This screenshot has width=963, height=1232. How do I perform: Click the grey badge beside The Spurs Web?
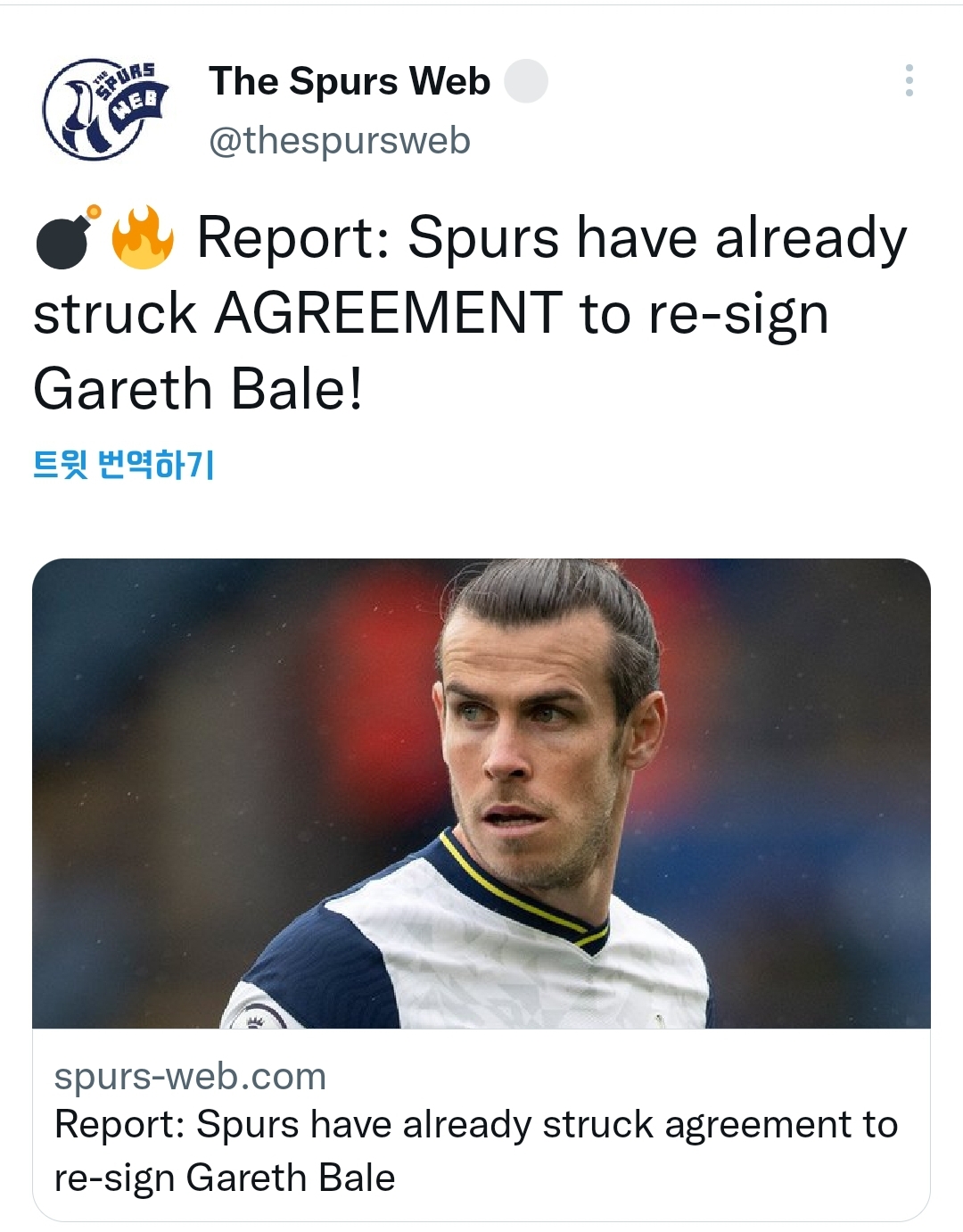[x=526, y=81]
